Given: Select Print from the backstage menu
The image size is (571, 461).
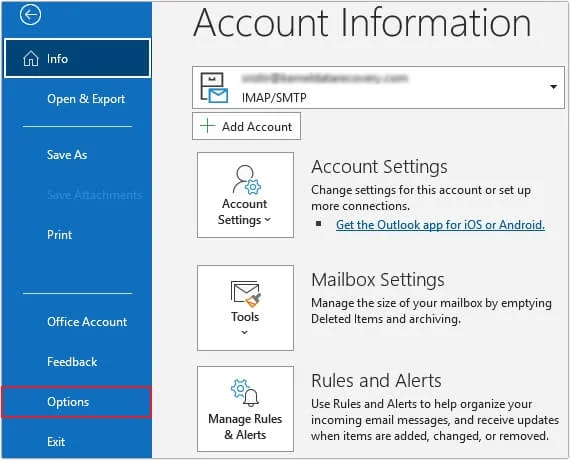Looking at the screenshot, I should pyautogui.click(x=59, y=235).
